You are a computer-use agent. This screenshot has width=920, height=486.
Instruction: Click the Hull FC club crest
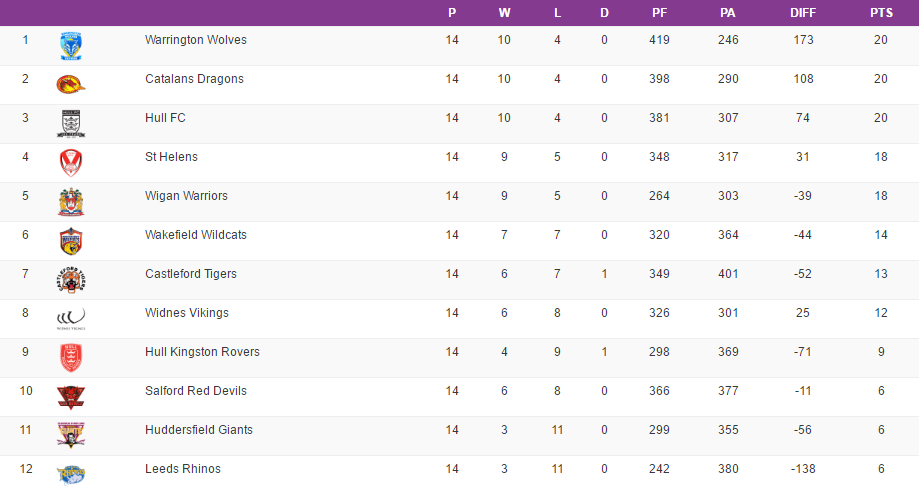click(71, 123)
